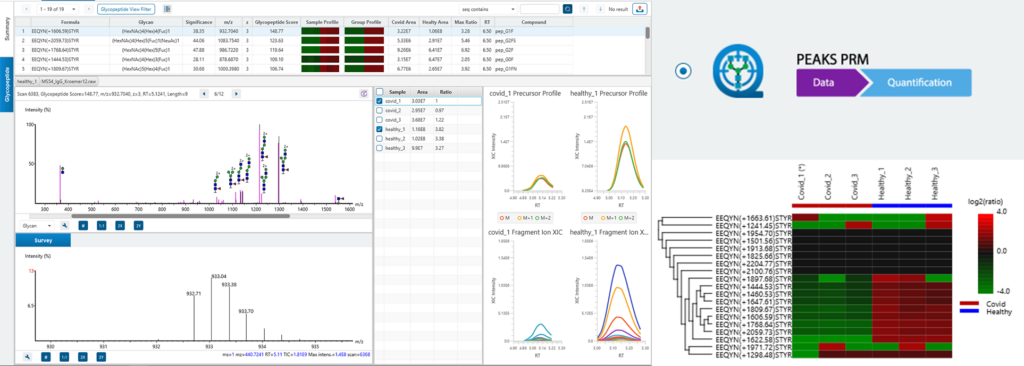1024x366 pixels.
Task: Uncheck the healthy_1 sample checkbox
Action: click(x=380, y=130)
